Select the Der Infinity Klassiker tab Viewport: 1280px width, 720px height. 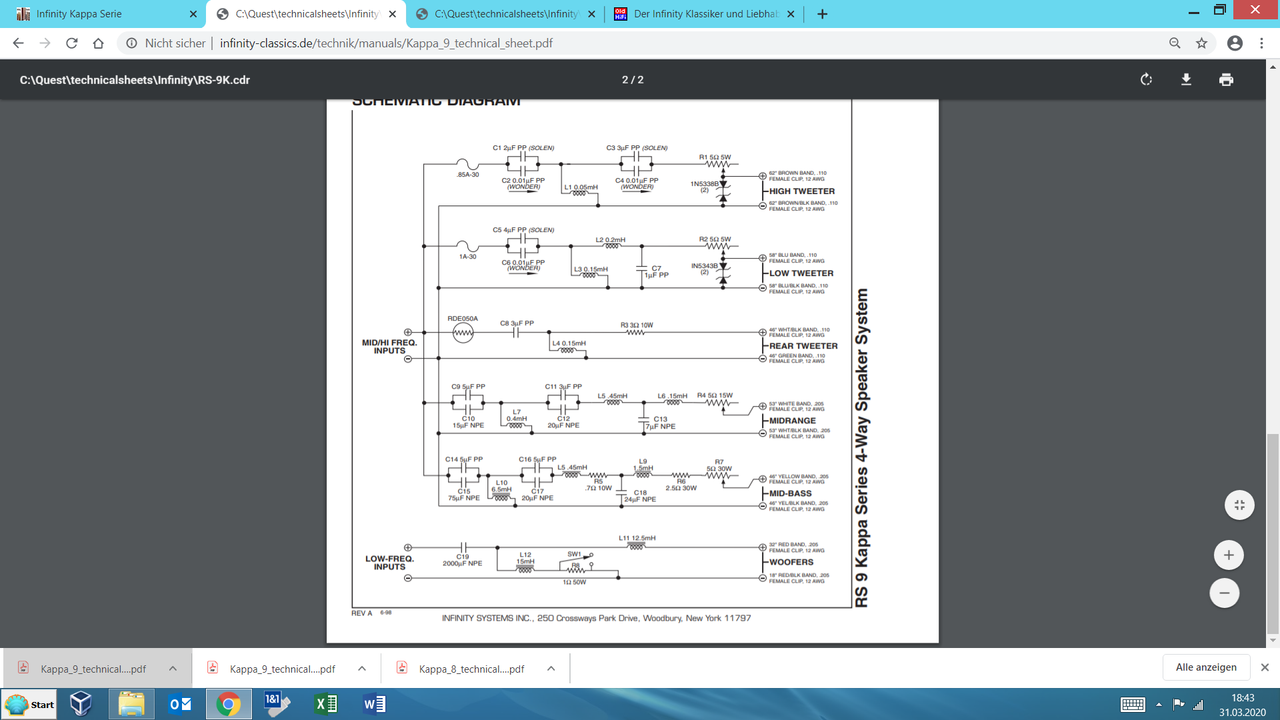pyautogui.click(x=705, y=14)
